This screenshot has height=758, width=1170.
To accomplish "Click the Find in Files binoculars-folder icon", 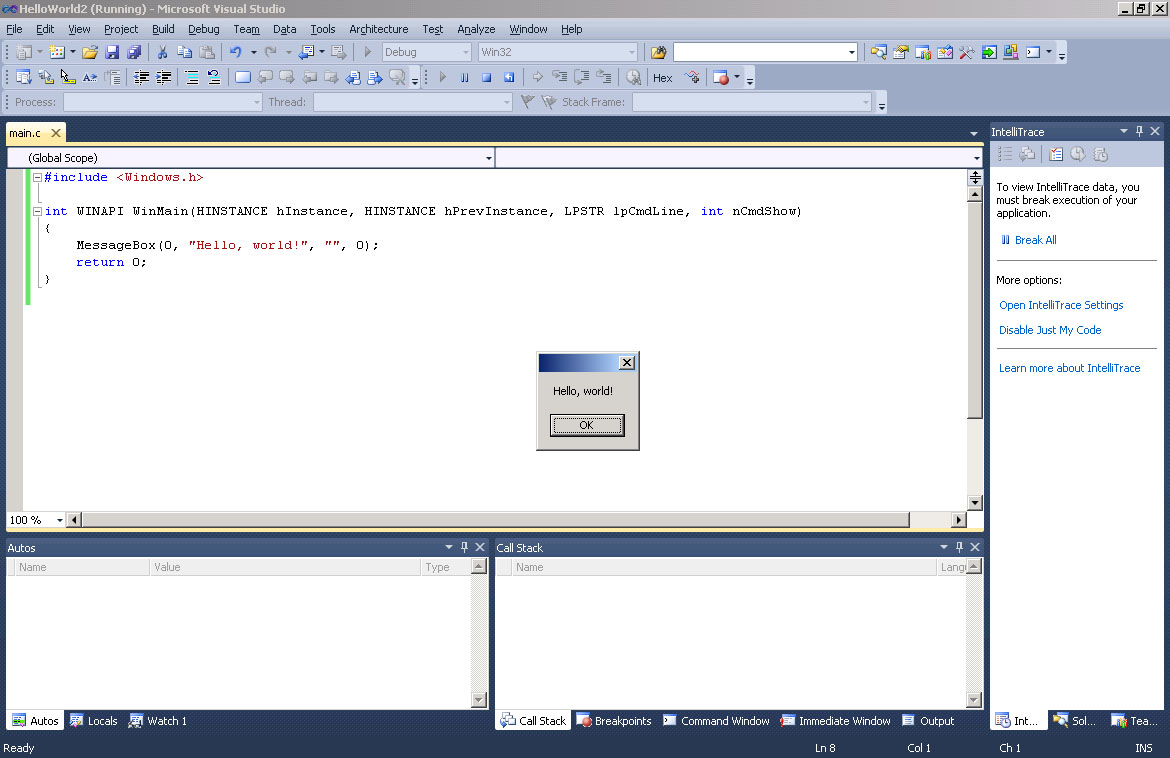I will (658, 52).
